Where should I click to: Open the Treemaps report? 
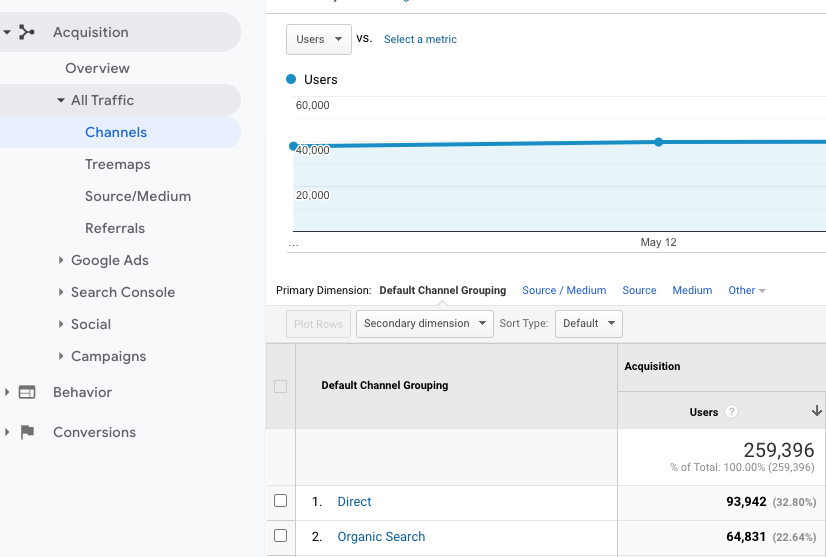[x=117, y=164]
